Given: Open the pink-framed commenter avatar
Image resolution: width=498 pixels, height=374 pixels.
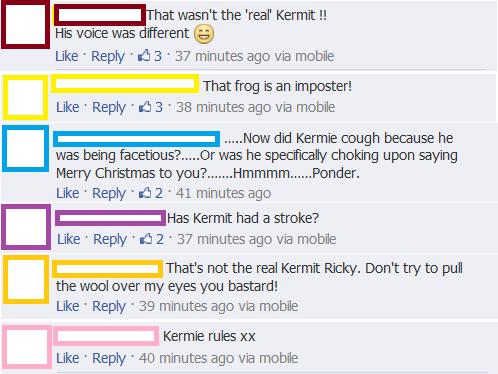Looking at the screenshot, I should (27, 347).
